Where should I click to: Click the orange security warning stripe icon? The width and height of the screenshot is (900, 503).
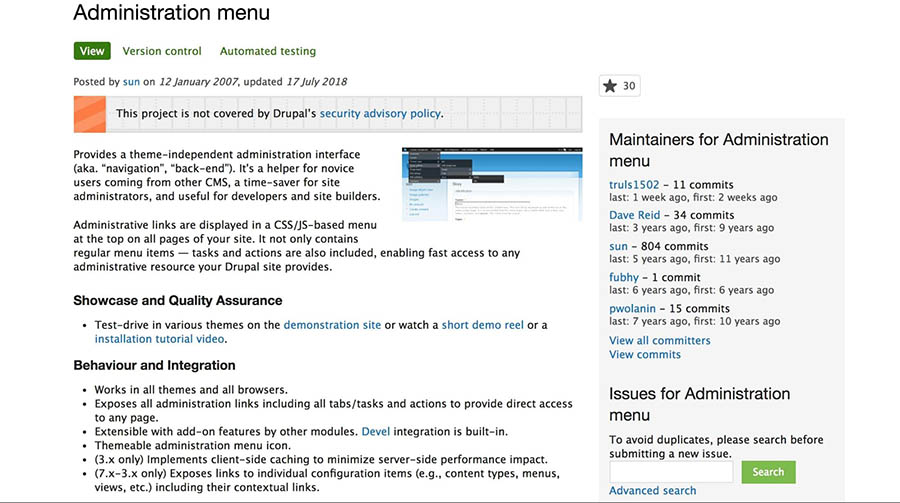click(x=90, y=114)
